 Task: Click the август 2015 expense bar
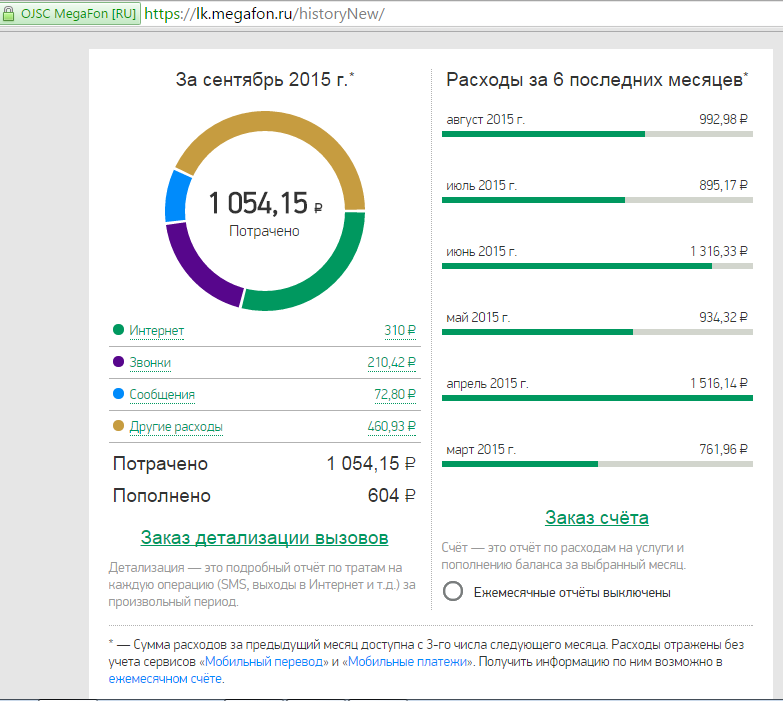pos(597,134)
